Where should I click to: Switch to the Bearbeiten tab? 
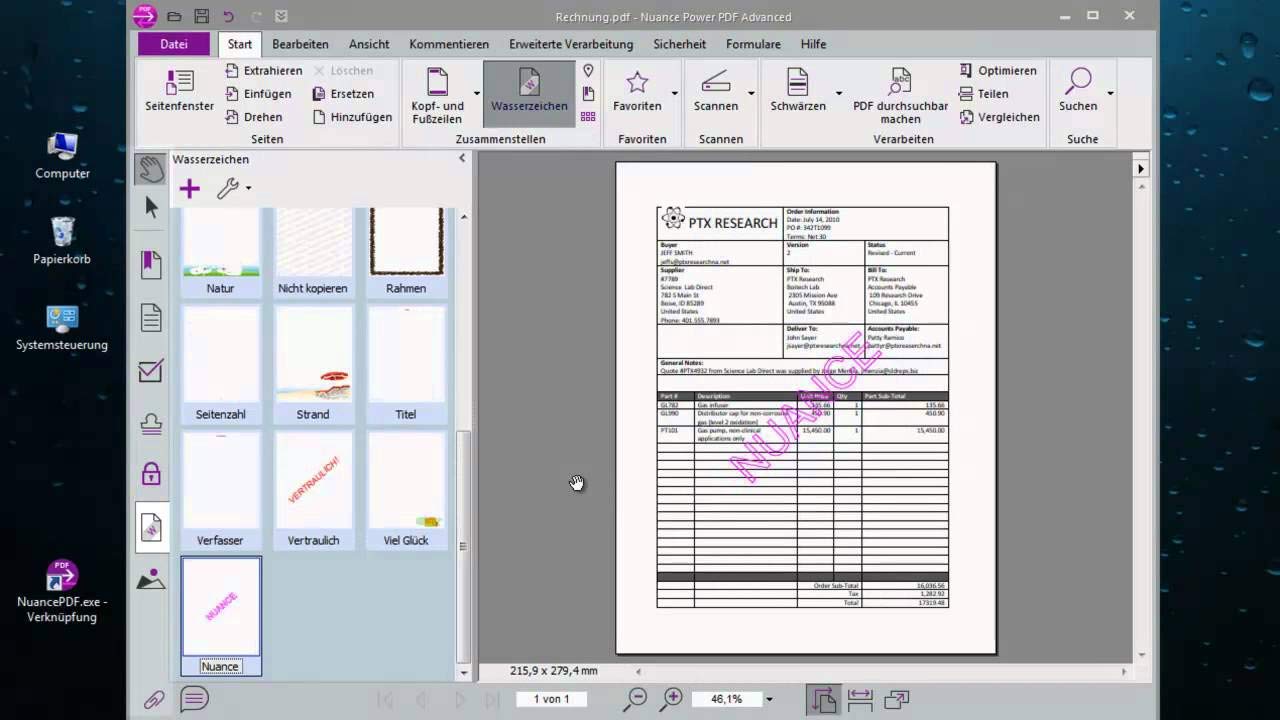coord(300,44)
